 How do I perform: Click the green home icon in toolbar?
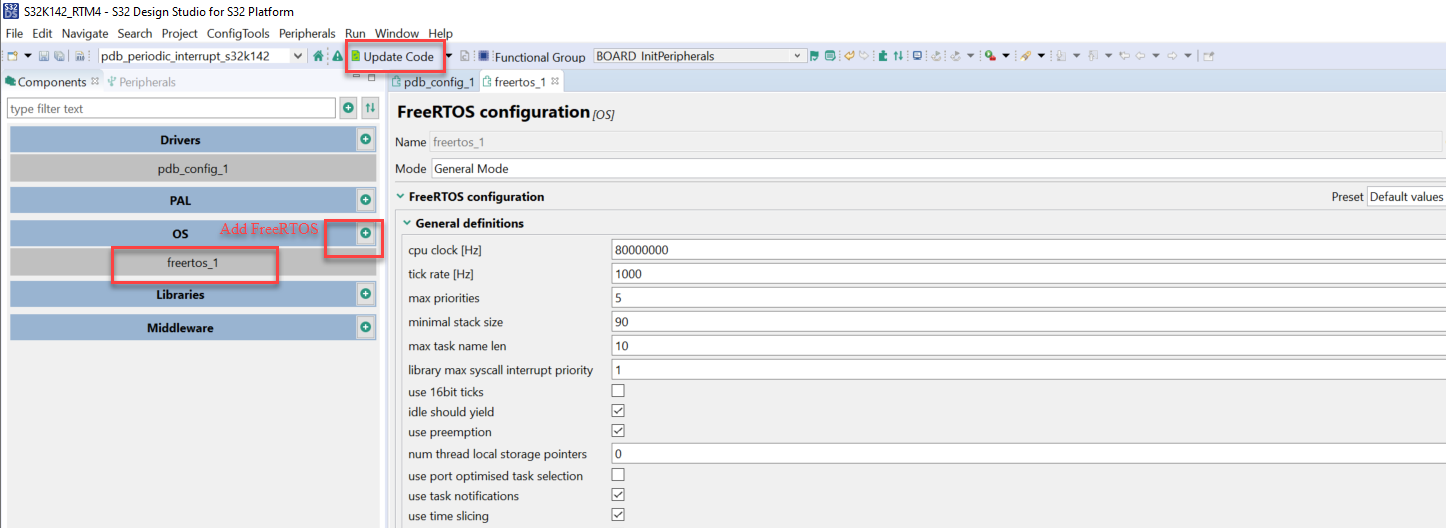[318, 57]
